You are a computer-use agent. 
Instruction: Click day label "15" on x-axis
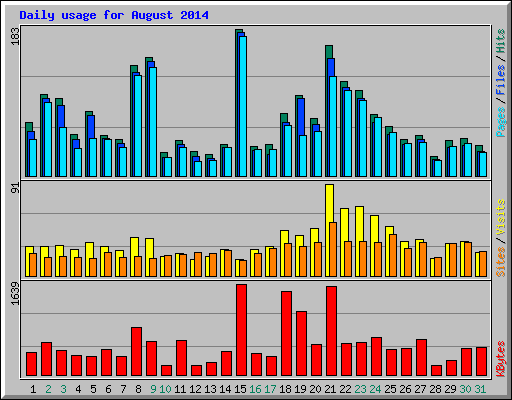point(240,389)
